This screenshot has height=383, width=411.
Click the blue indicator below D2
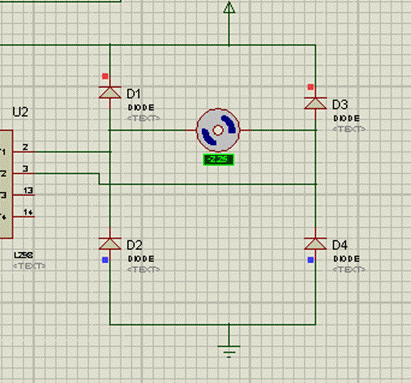click(x=105, y=260)
